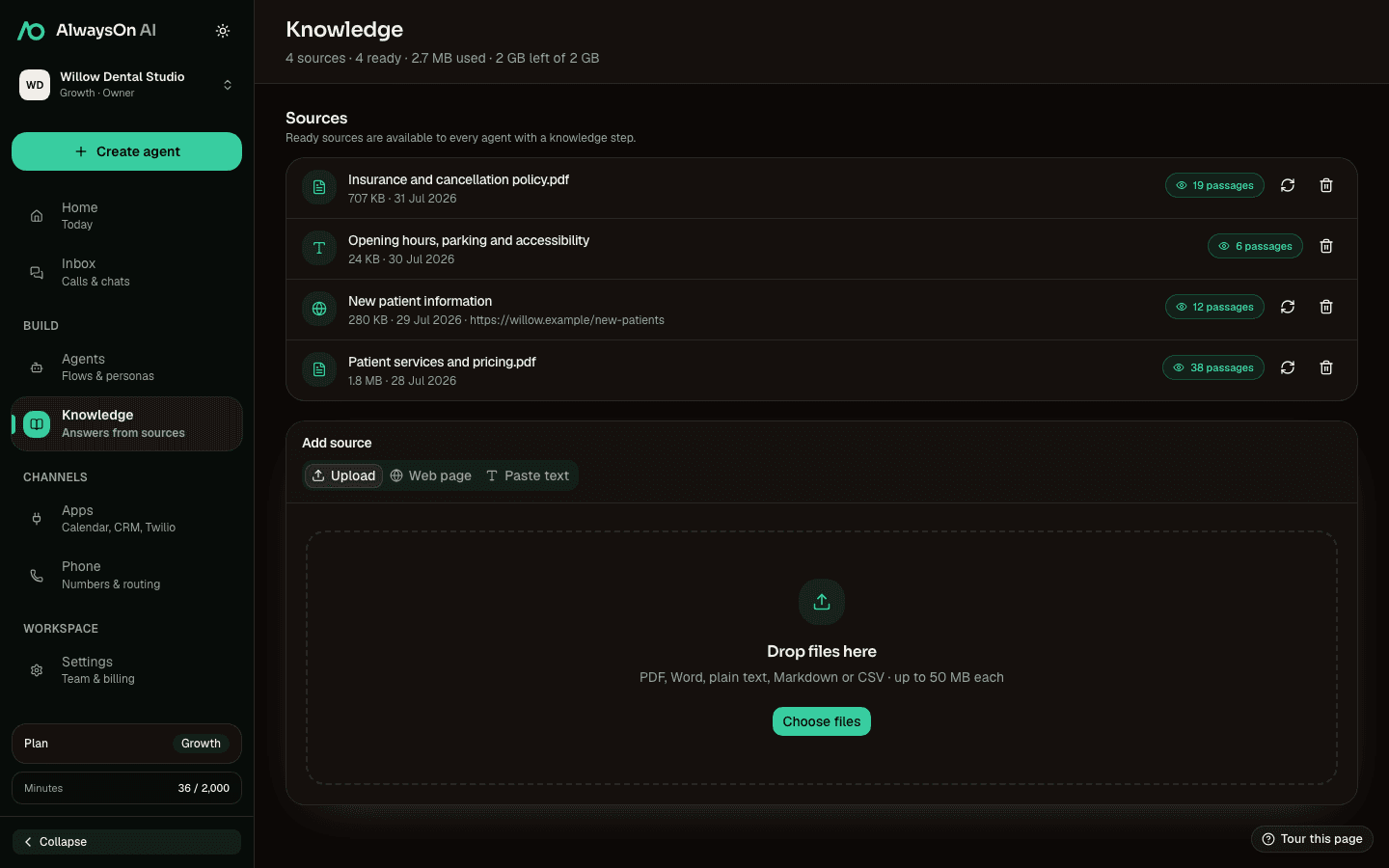Delete Patient services and pricing.pdf

1326,367
